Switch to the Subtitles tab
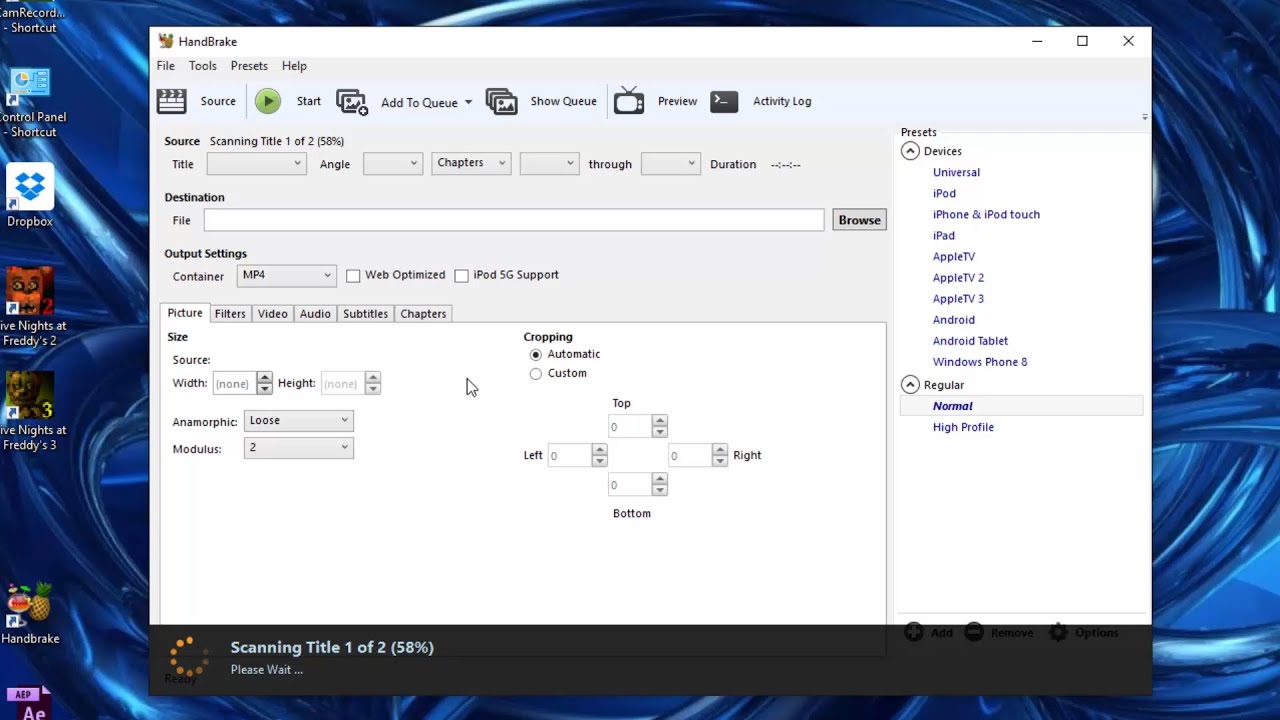Image resolution: width=1280 pixels, height=720 pixels. point(365,314)
